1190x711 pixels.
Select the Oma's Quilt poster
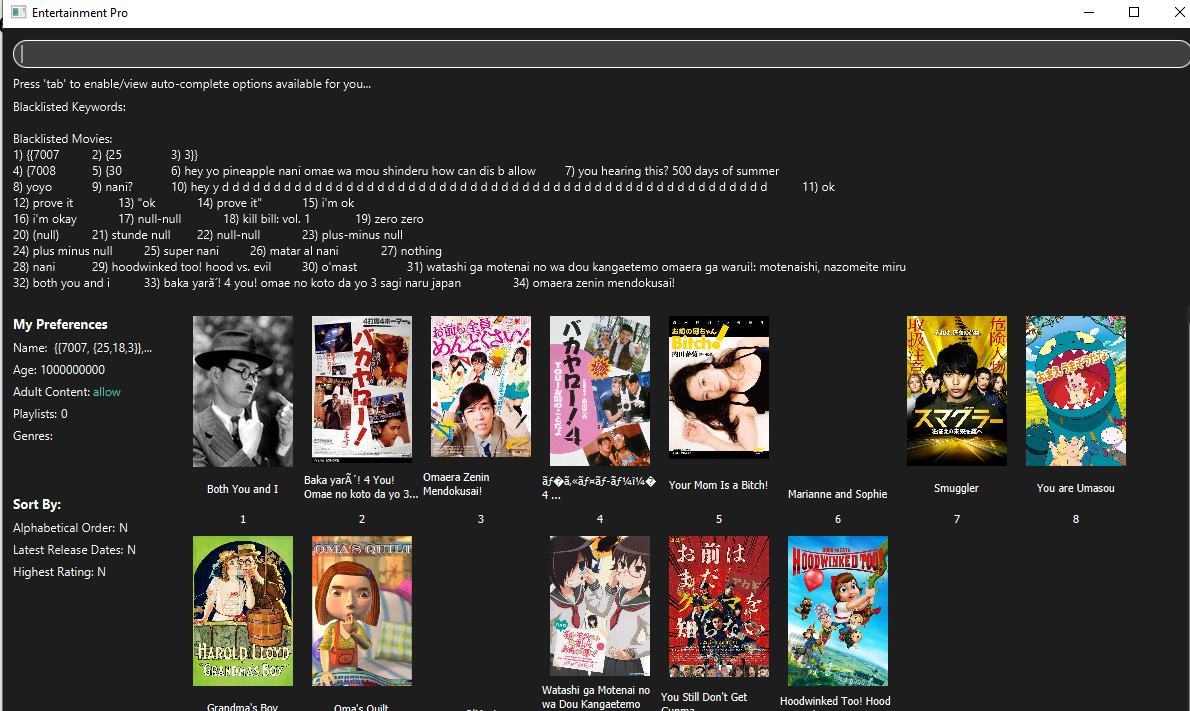click(362, 611)
